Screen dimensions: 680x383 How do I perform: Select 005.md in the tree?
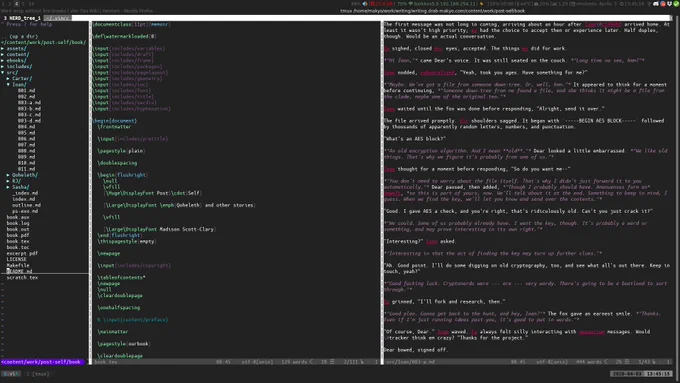(x=26, y=133)
